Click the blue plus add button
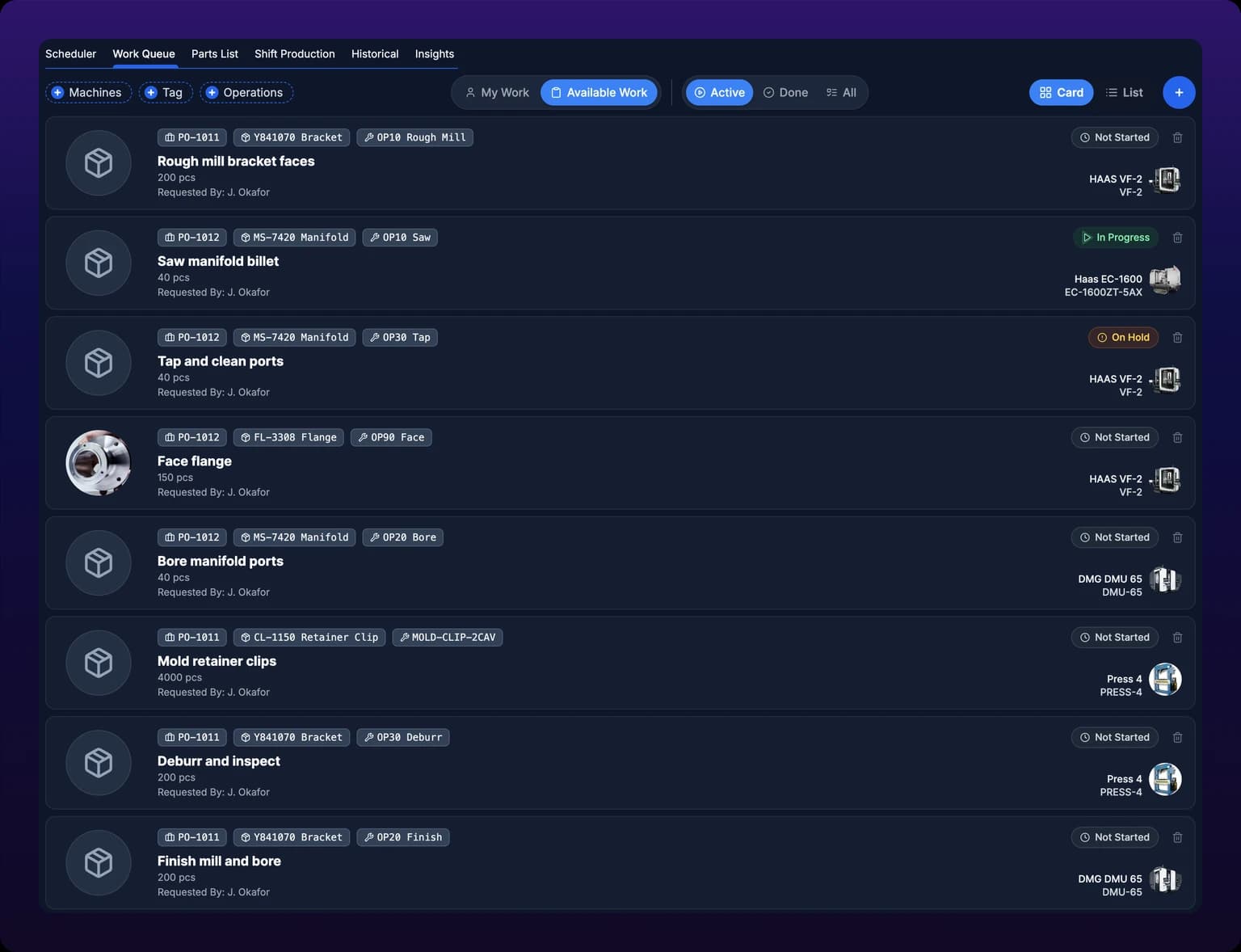Viewport: 1241px width, 952px height. [x=1179, y=92]
